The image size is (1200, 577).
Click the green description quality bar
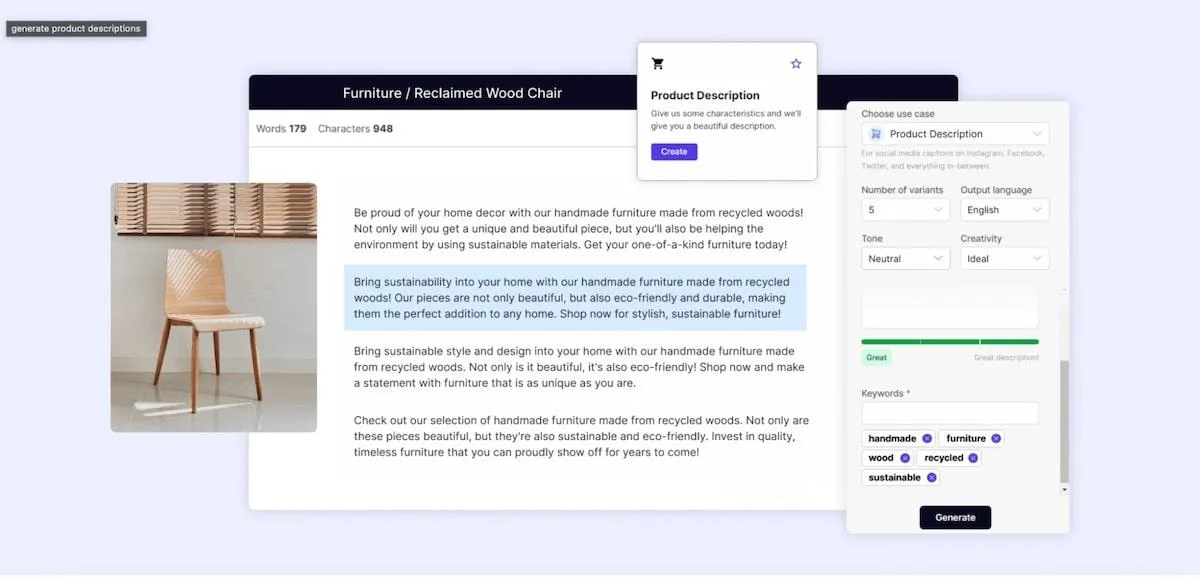(950, 342)
